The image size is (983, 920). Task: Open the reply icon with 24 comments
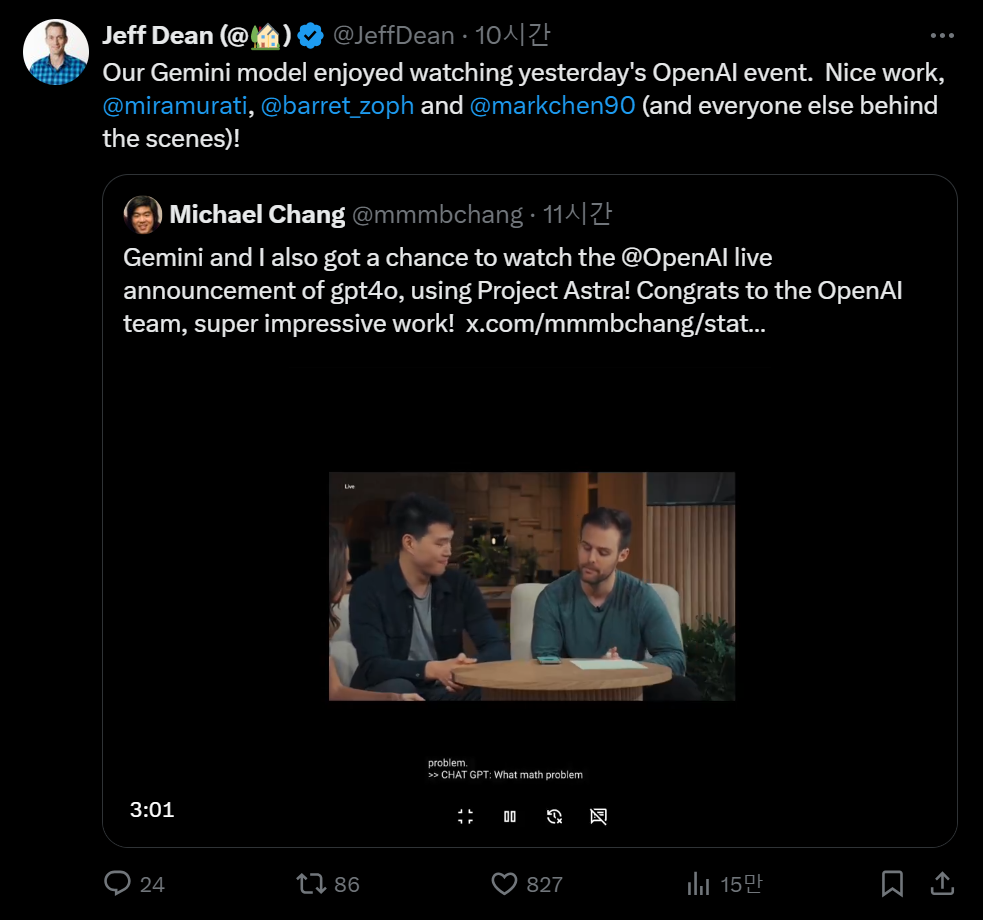pos(118,883)
